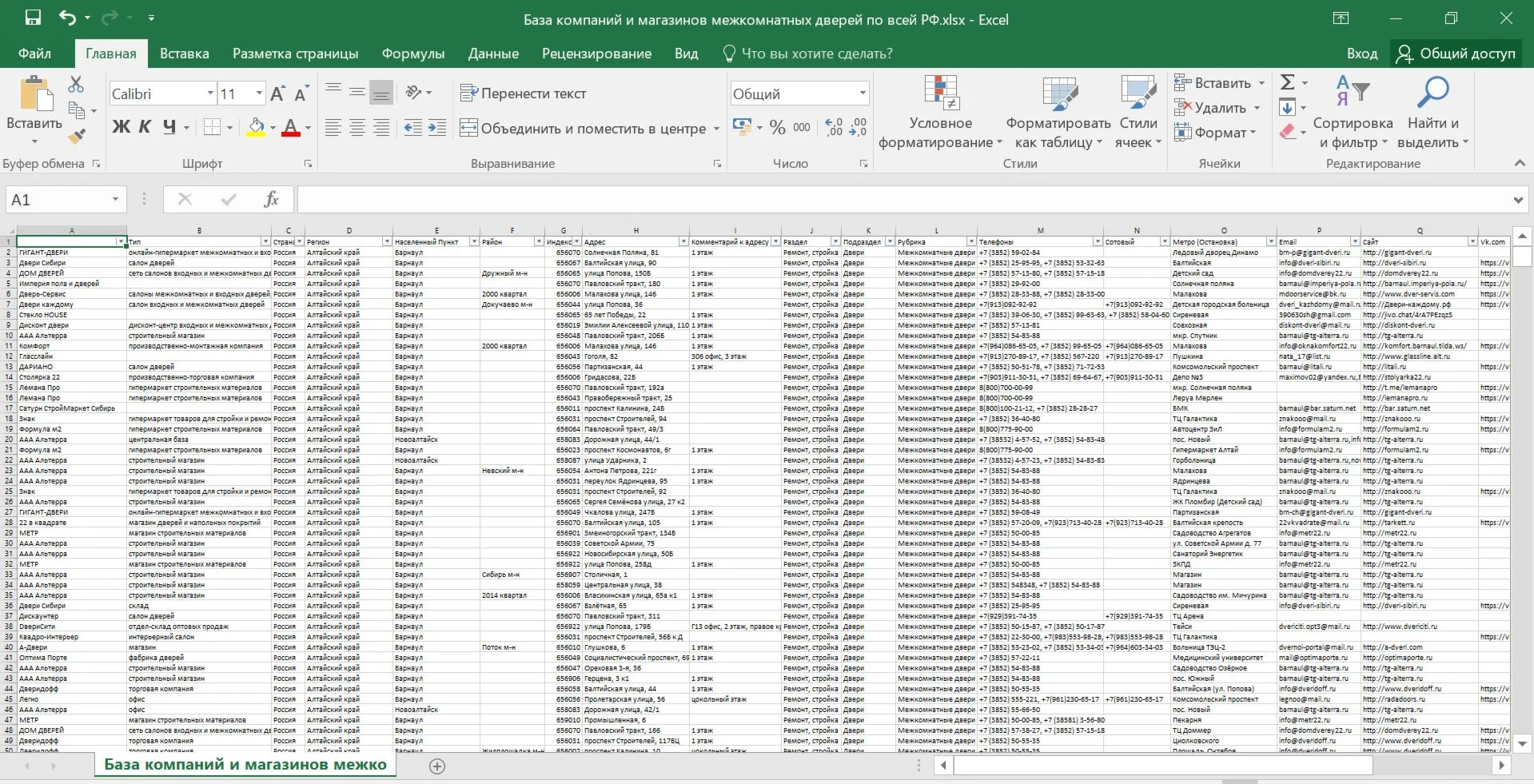Click the Increase Font Size icon
Viewport: 1534px width, 784px height.
[x=277, y=94]
